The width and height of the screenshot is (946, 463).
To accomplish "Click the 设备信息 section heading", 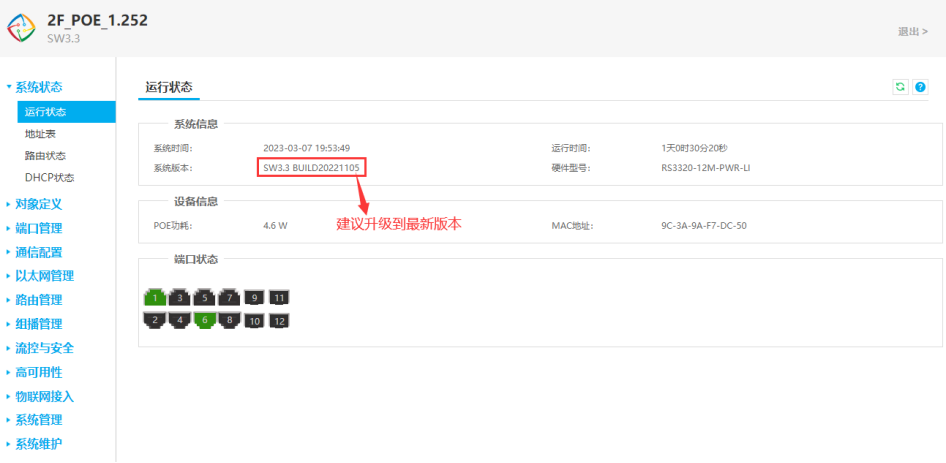I will tap(196, 202).
